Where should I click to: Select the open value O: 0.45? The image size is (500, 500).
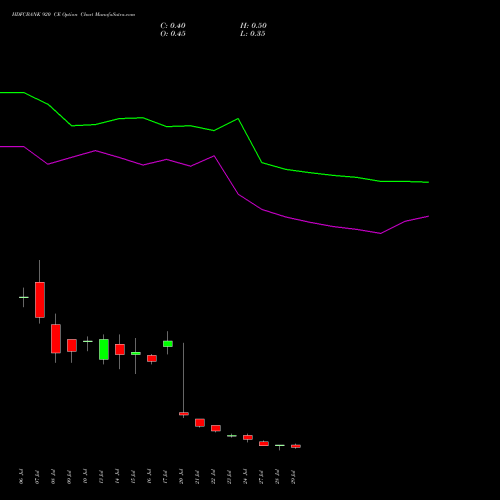(x=173, y=34)
